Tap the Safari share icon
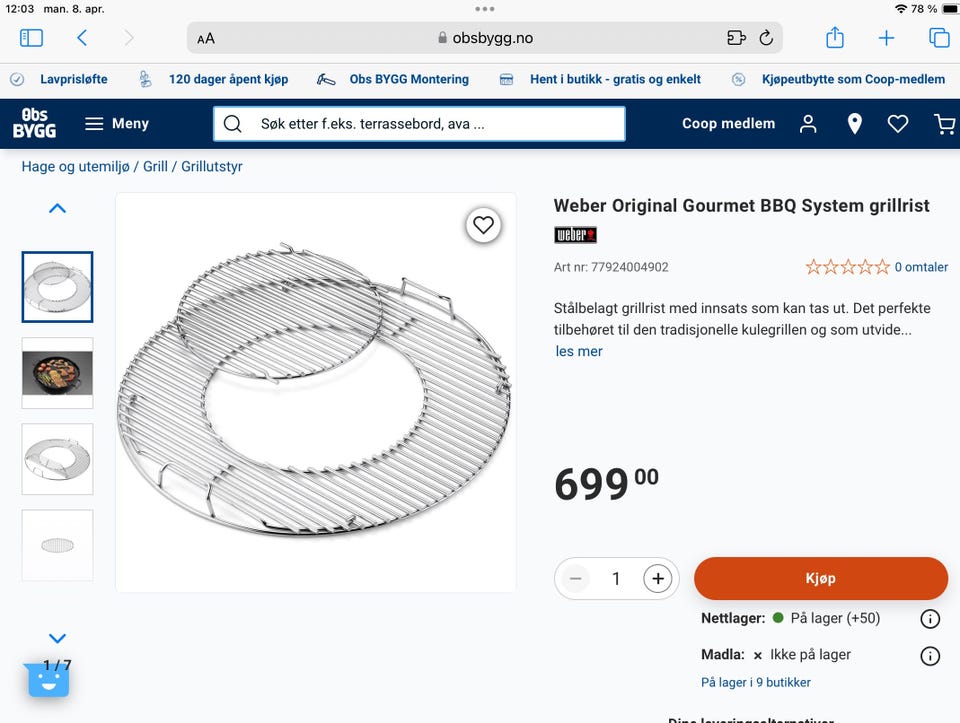The height and width of the screenshot is (723, 960). 835,38
